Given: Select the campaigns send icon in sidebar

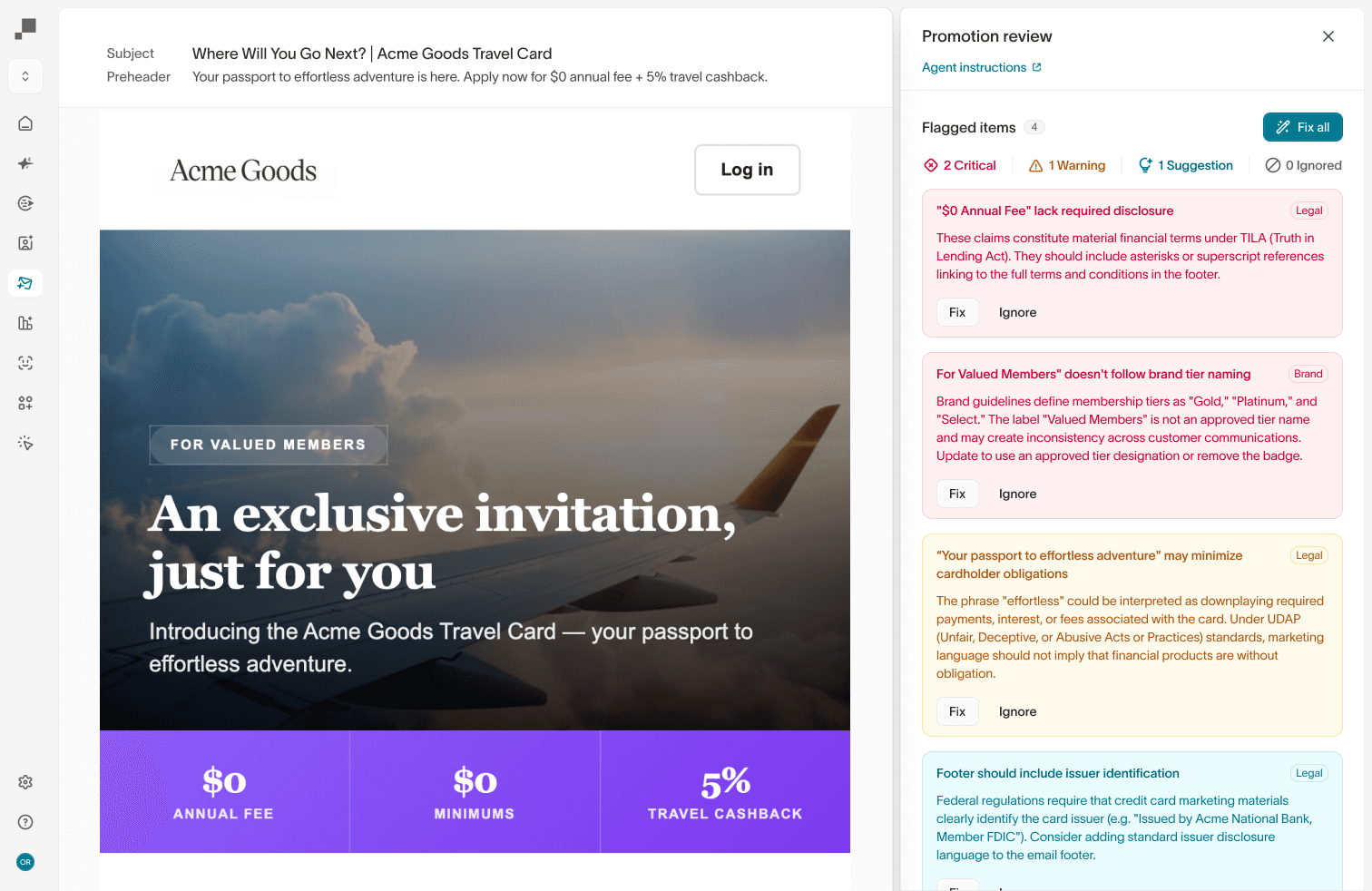Looking at the screenshot, I should pos(25,283).
